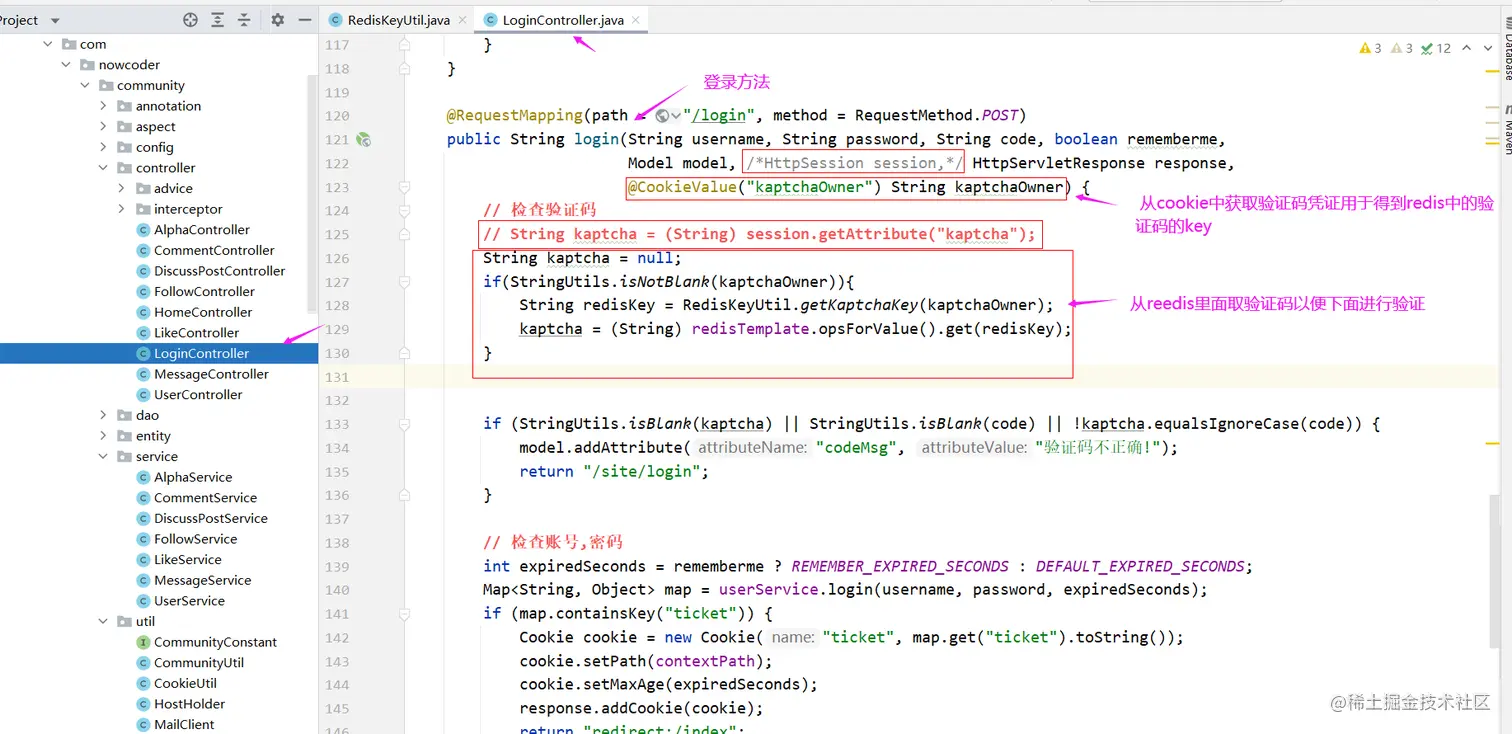Image resolution: width=1512 pixels, height=734 pixels.
Task: Open HostHolder class
Action: tap(189, 704)
